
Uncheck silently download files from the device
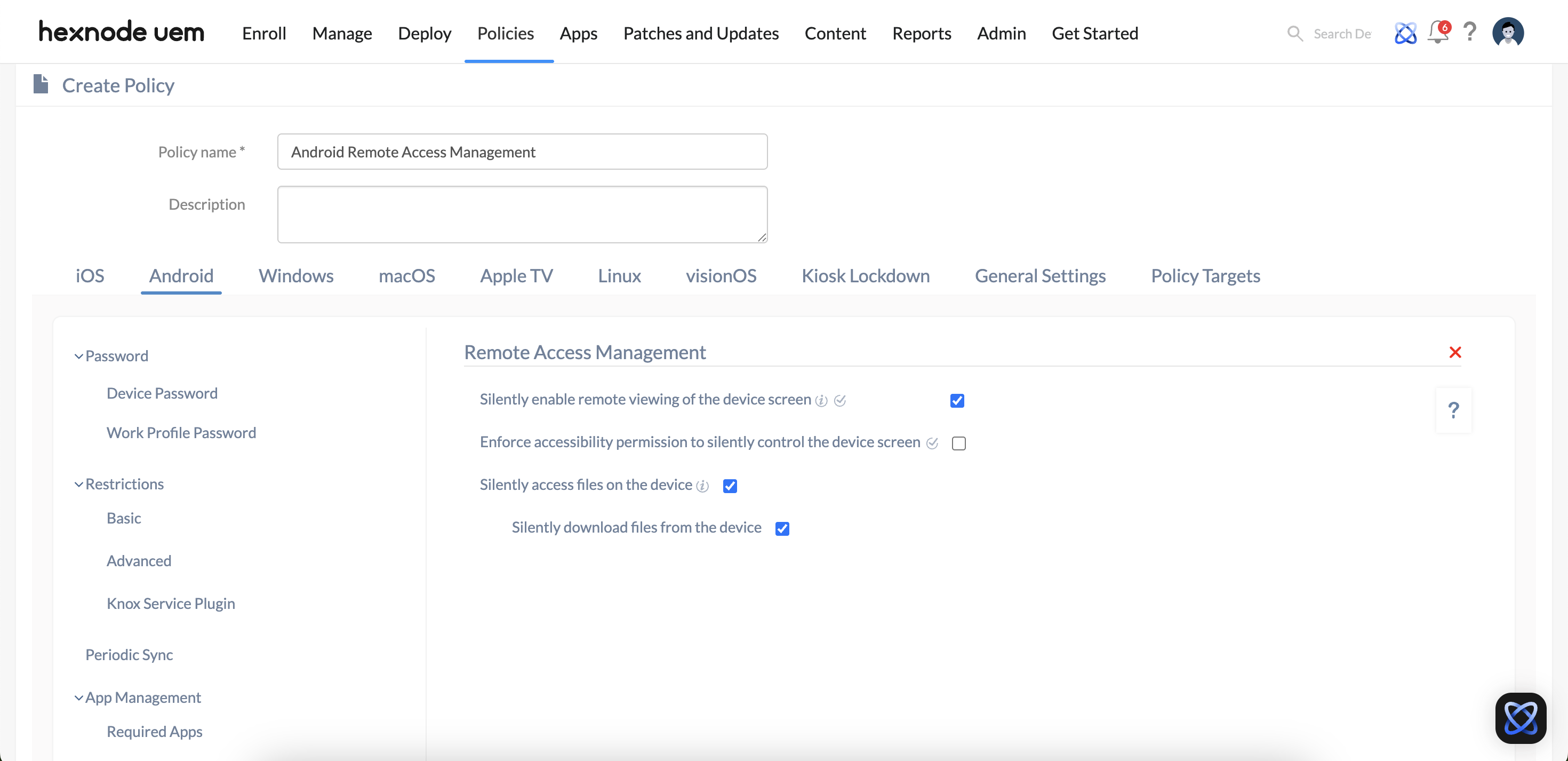[x=782, y=528]
